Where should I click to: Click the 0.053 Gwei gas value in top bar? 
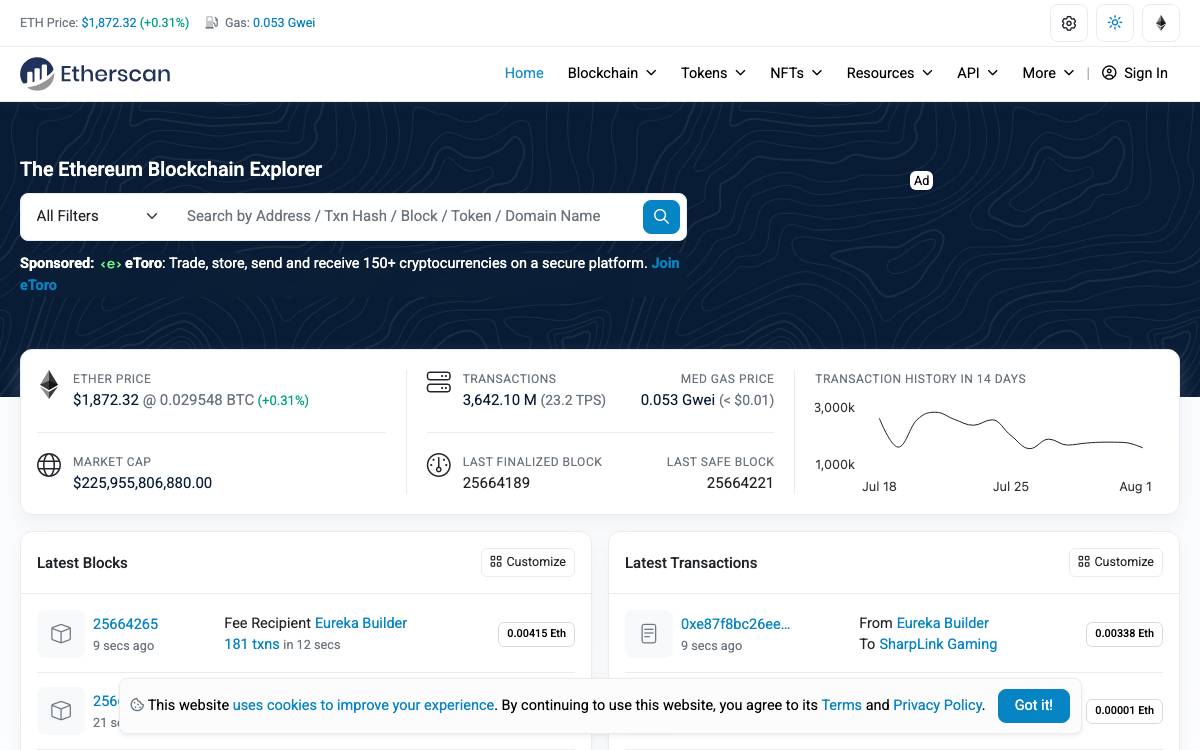click(x=284, y=23)
